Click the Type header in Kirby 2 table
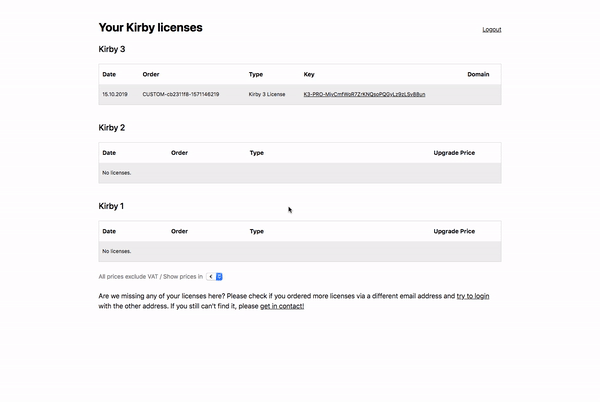This screenshot has width=600, height=402. tap(257, 153)
